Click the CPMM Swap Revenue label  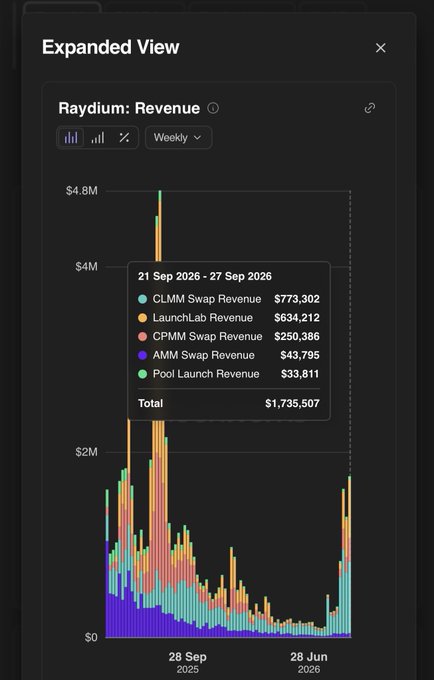point(207,337)
